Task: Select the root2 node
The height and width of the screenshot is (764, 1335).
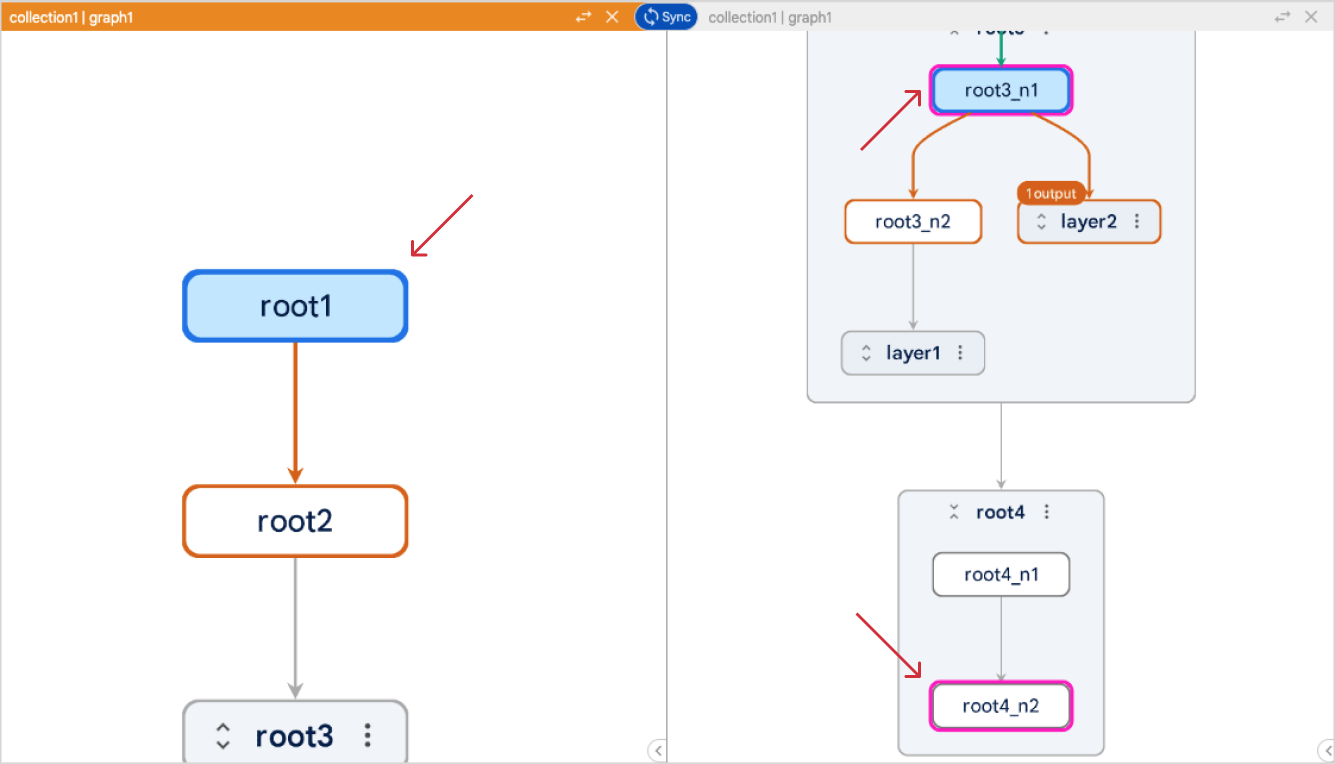Action: click(x=294, y=521)
